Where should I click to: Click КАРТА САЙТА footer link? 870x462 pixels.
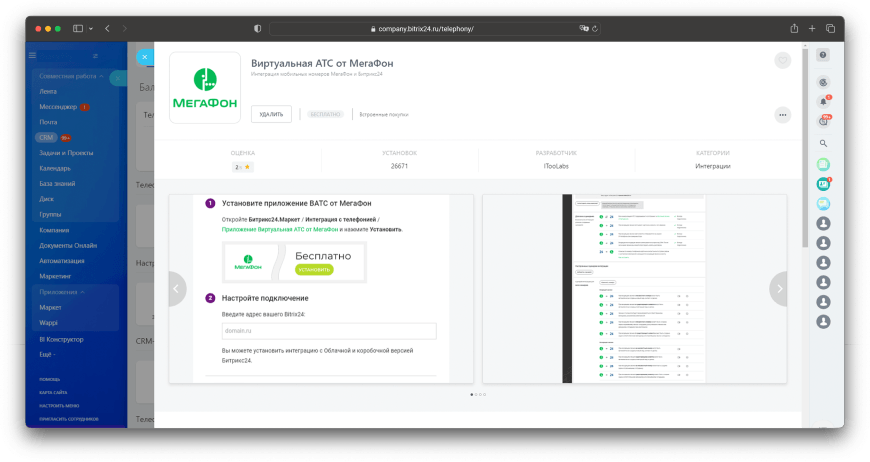pos(53,392)
